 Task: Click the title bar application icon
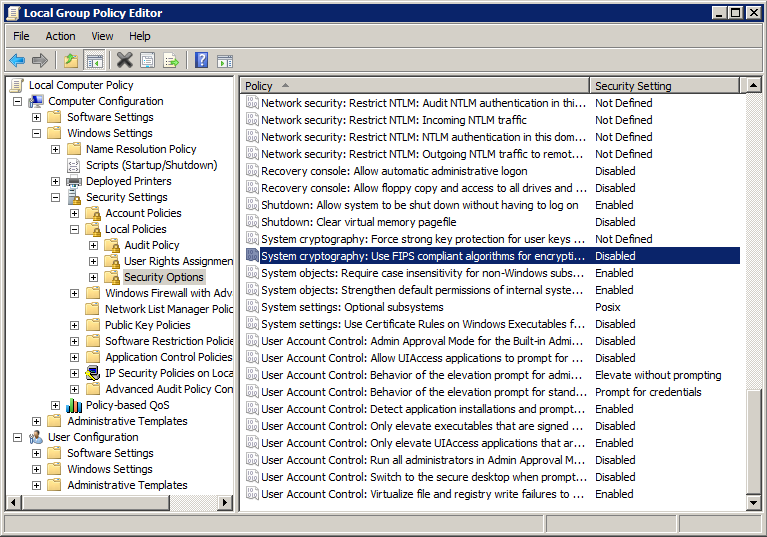coord(13,13)
